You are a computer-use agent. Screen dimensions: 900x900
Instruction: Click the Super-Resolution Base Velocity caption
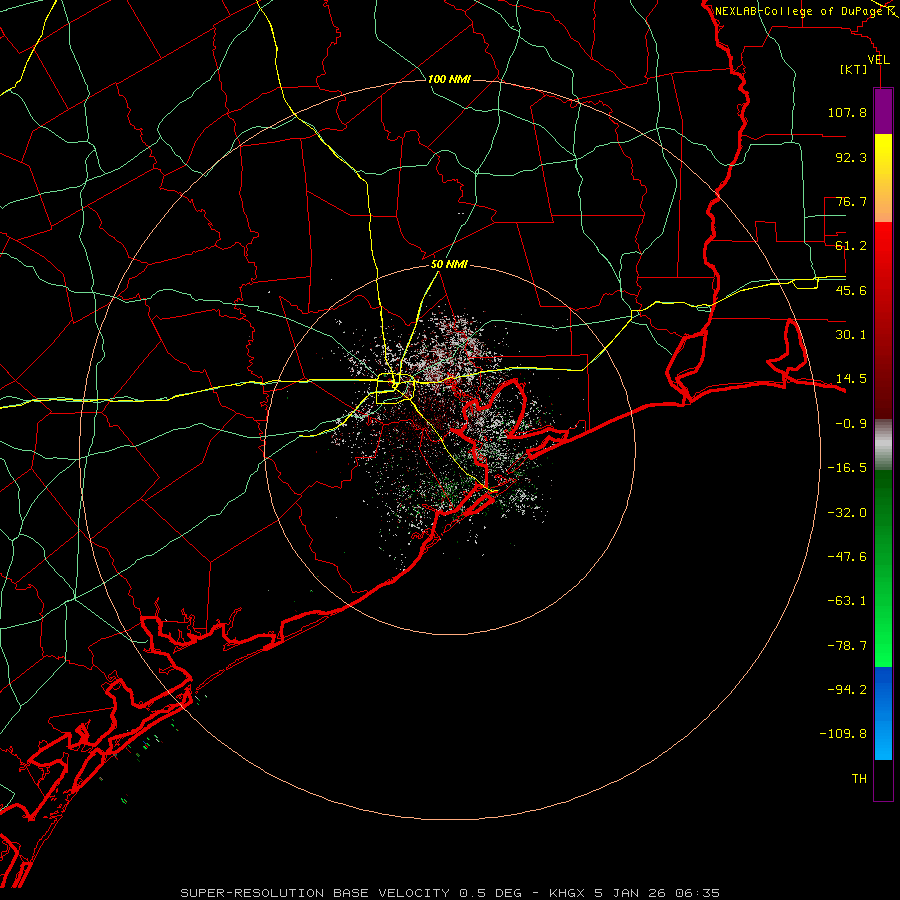click(450, 893)
